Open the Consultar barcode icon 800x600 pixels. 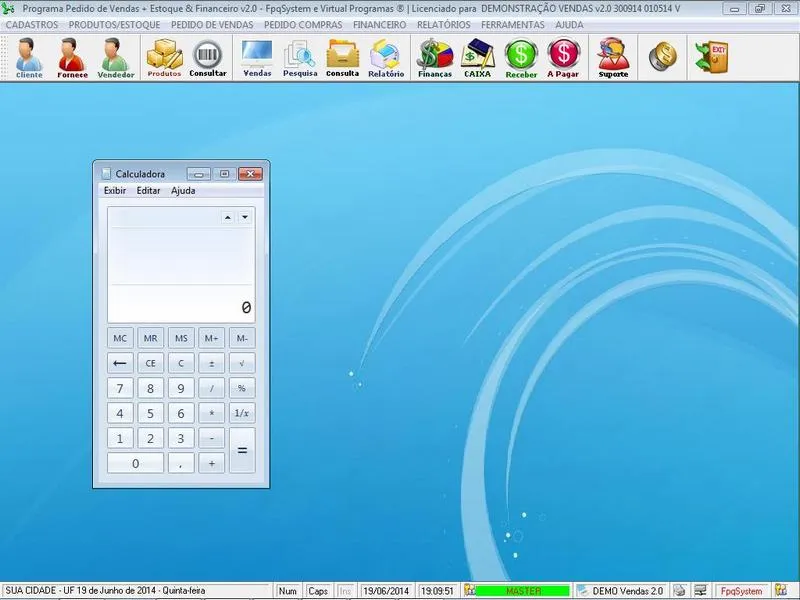(208, 57)
